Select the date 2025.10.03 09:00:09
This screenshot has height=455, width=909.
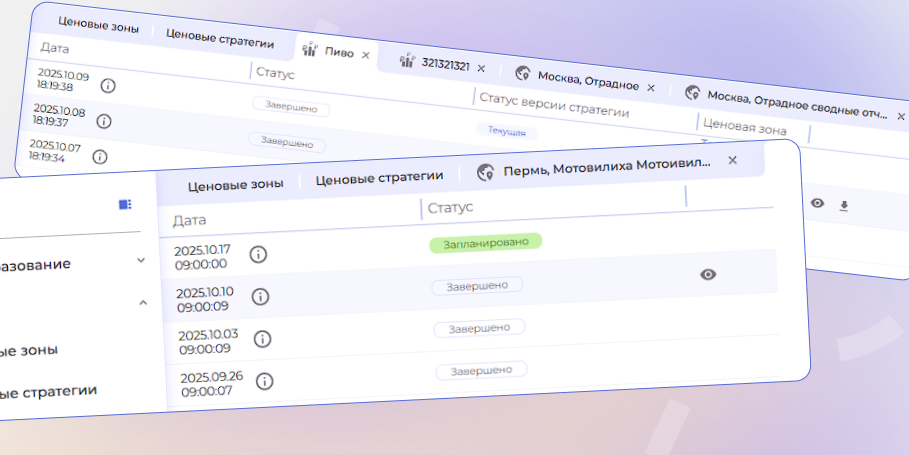coord(207,341)
